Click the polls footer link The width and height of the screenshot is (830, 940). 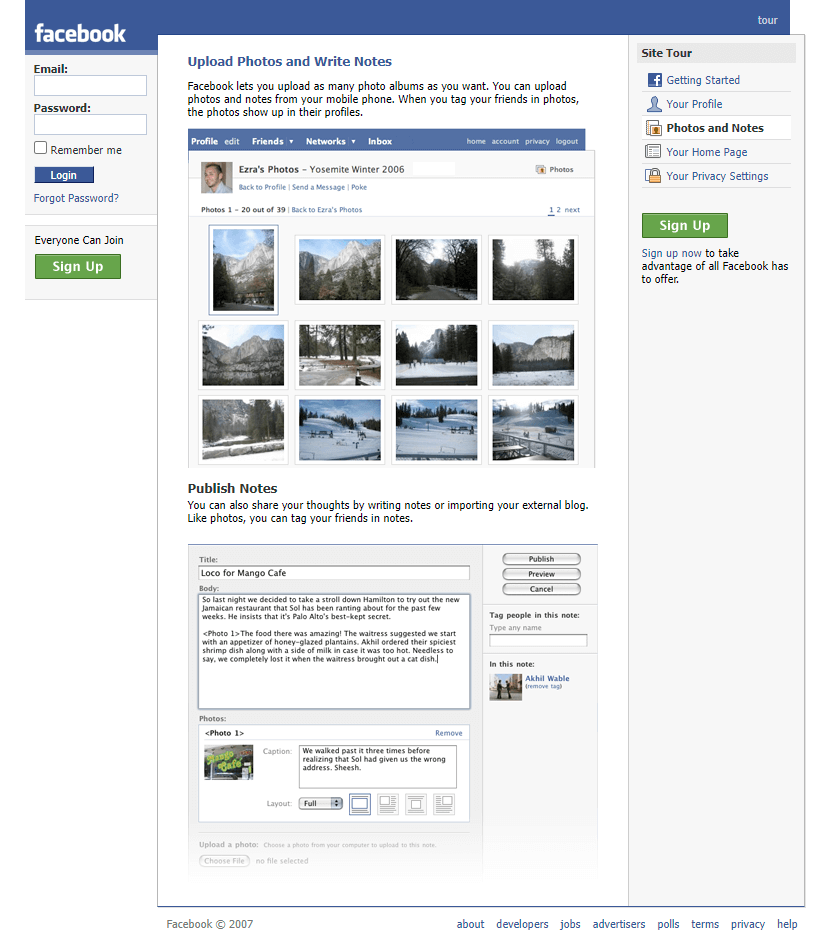pyautogui.click(x=668, y=924)
